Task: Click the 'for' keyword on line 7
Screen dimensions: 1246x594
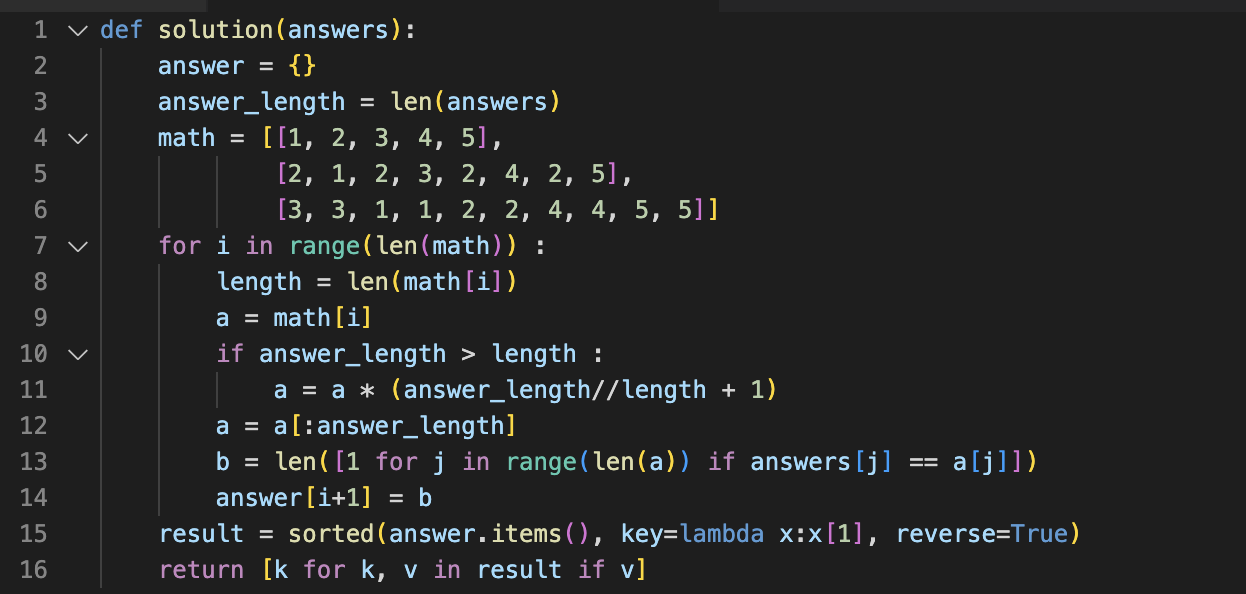Action: pos(180,246)
